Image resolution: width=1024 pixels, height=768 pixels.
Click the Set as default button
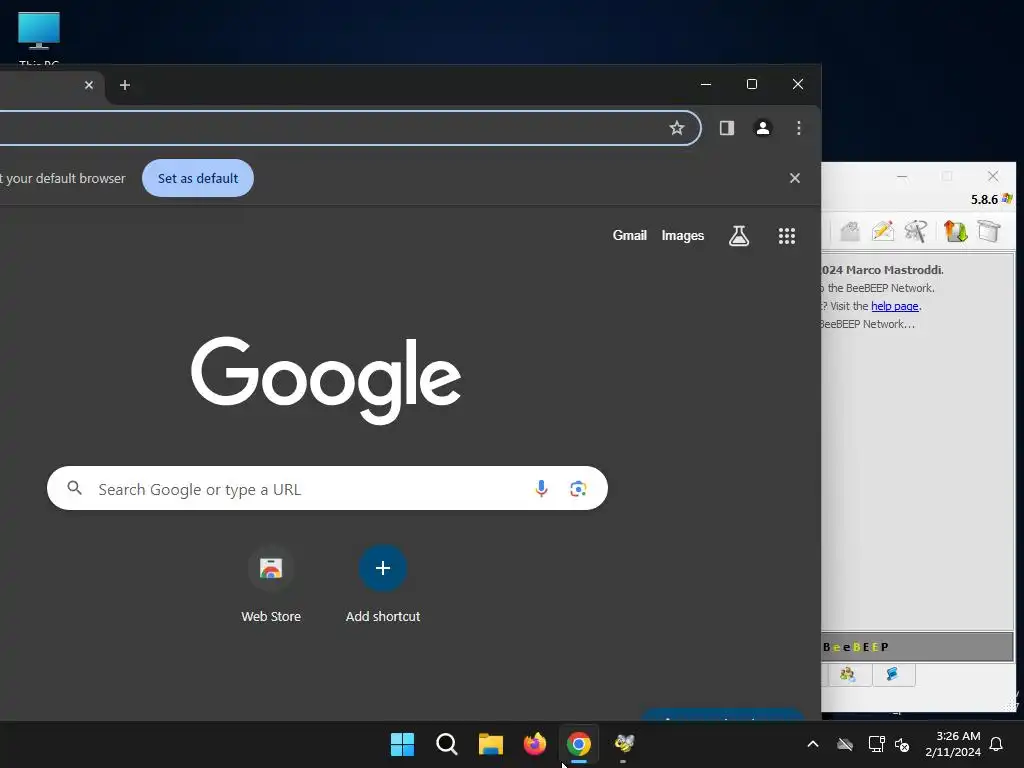click(198, 178)
